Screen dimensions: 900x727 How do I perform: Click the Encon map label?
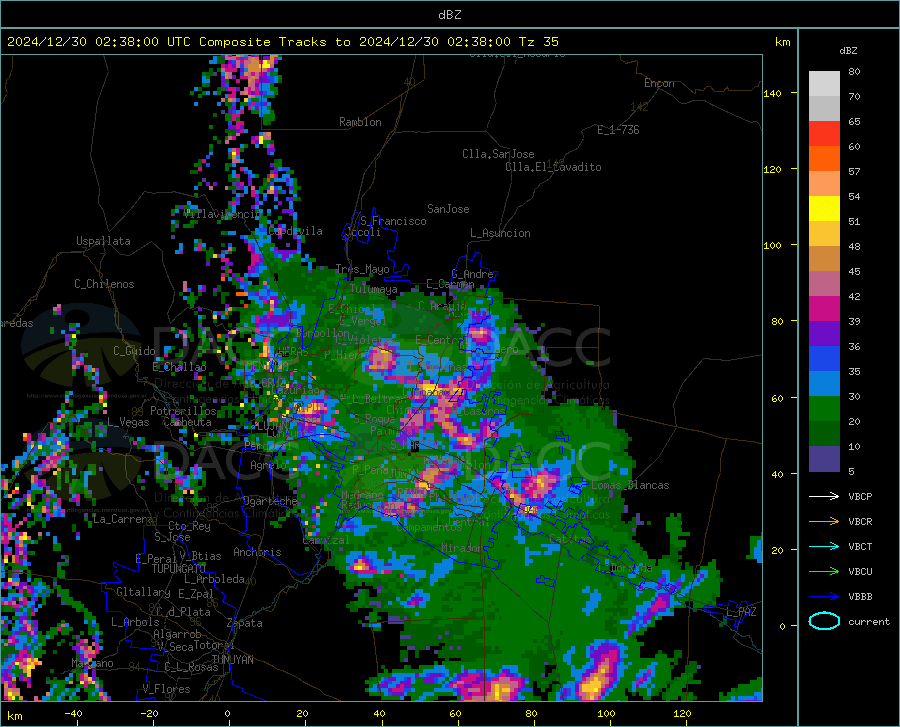[659, 83]
